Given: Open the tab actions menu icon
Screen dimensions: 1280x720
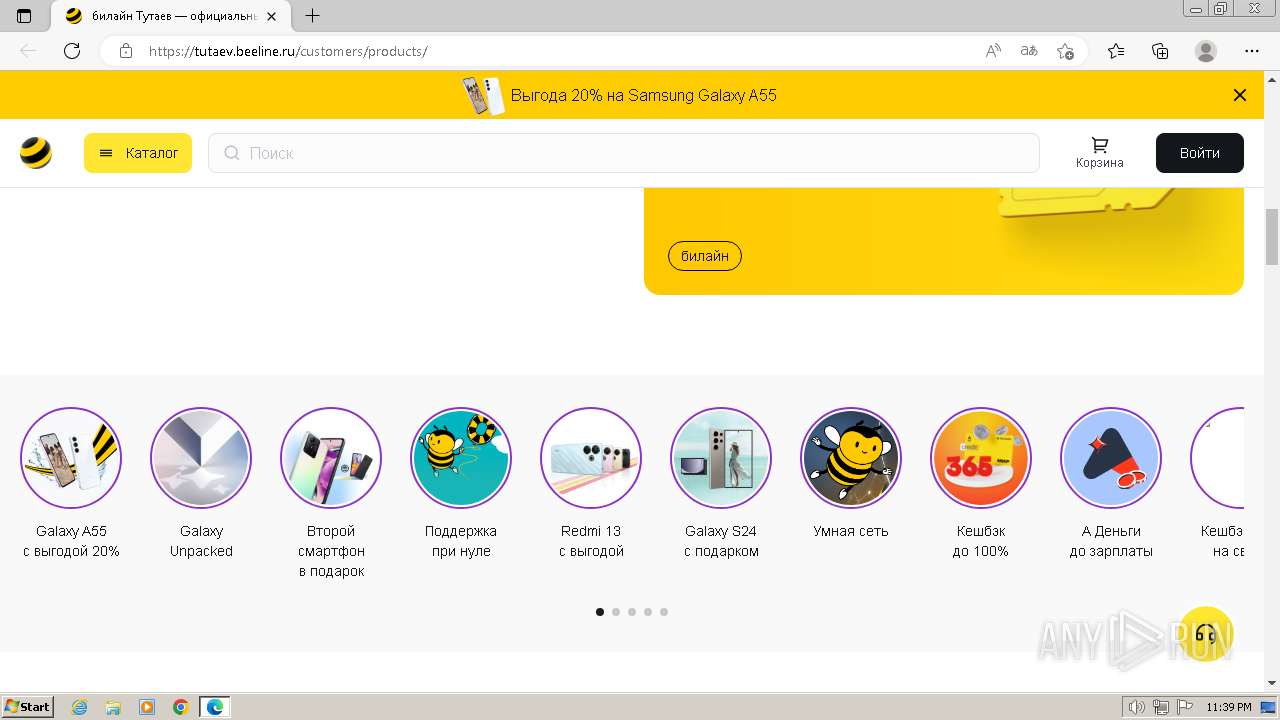Looking at the screenshot, I should click(24, 16).
